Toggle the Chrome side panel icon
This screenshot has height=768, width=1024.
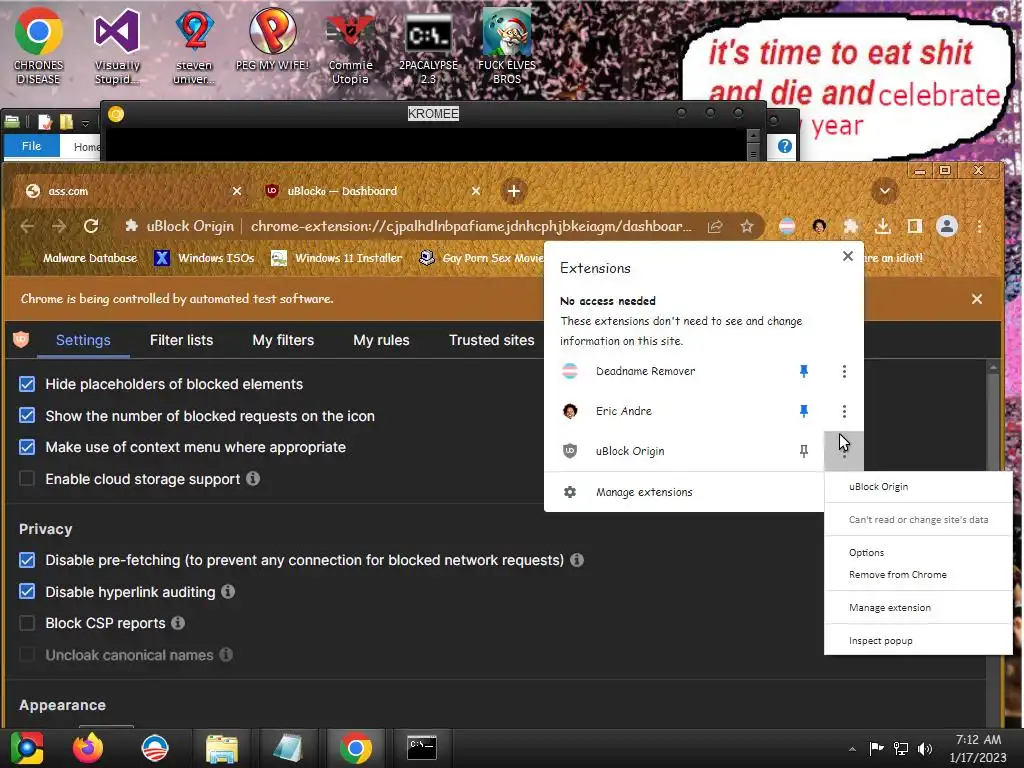pos(914,226)
